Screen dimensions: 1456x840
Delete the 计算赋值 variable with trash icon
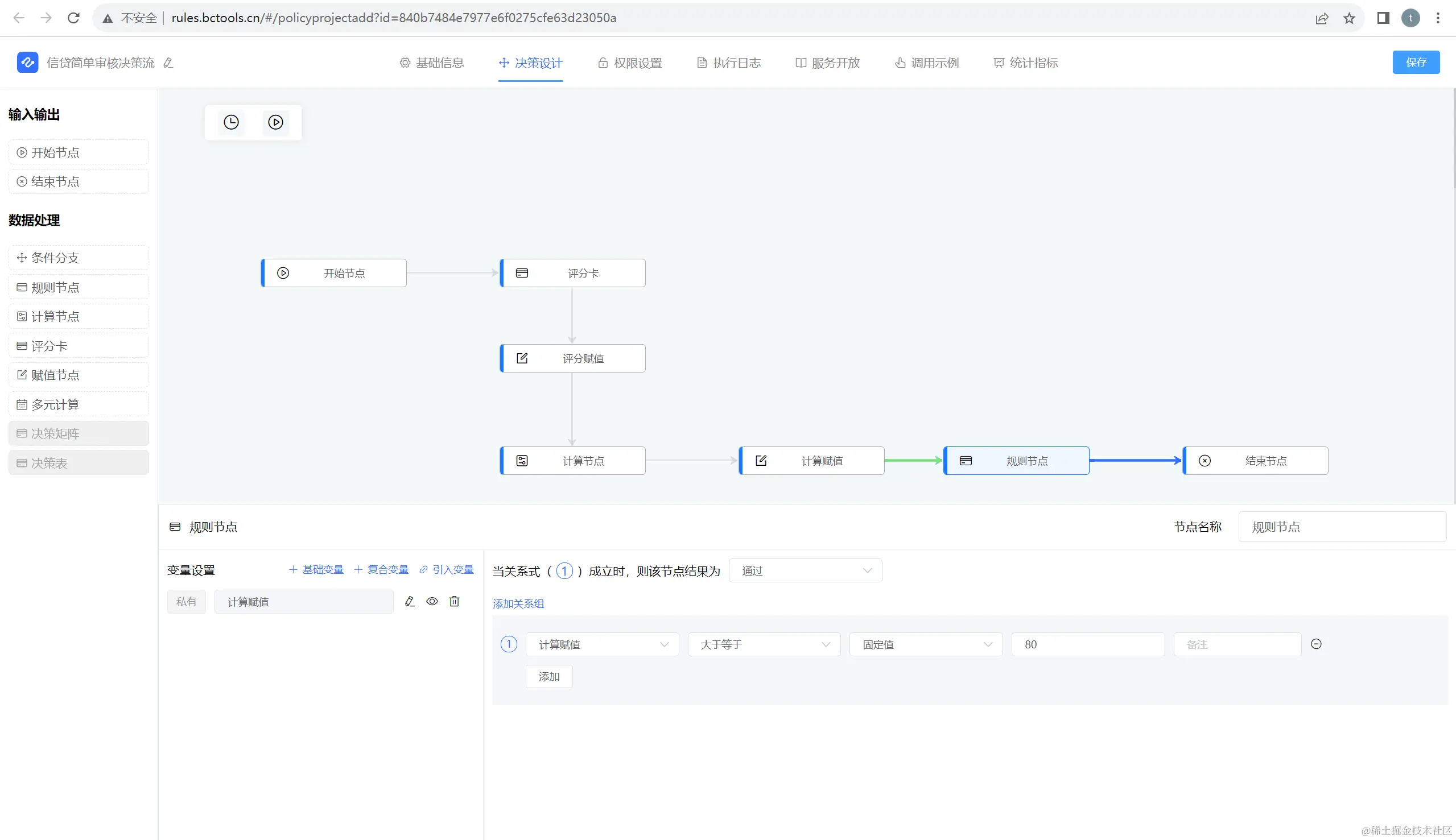tap(454, 602)
